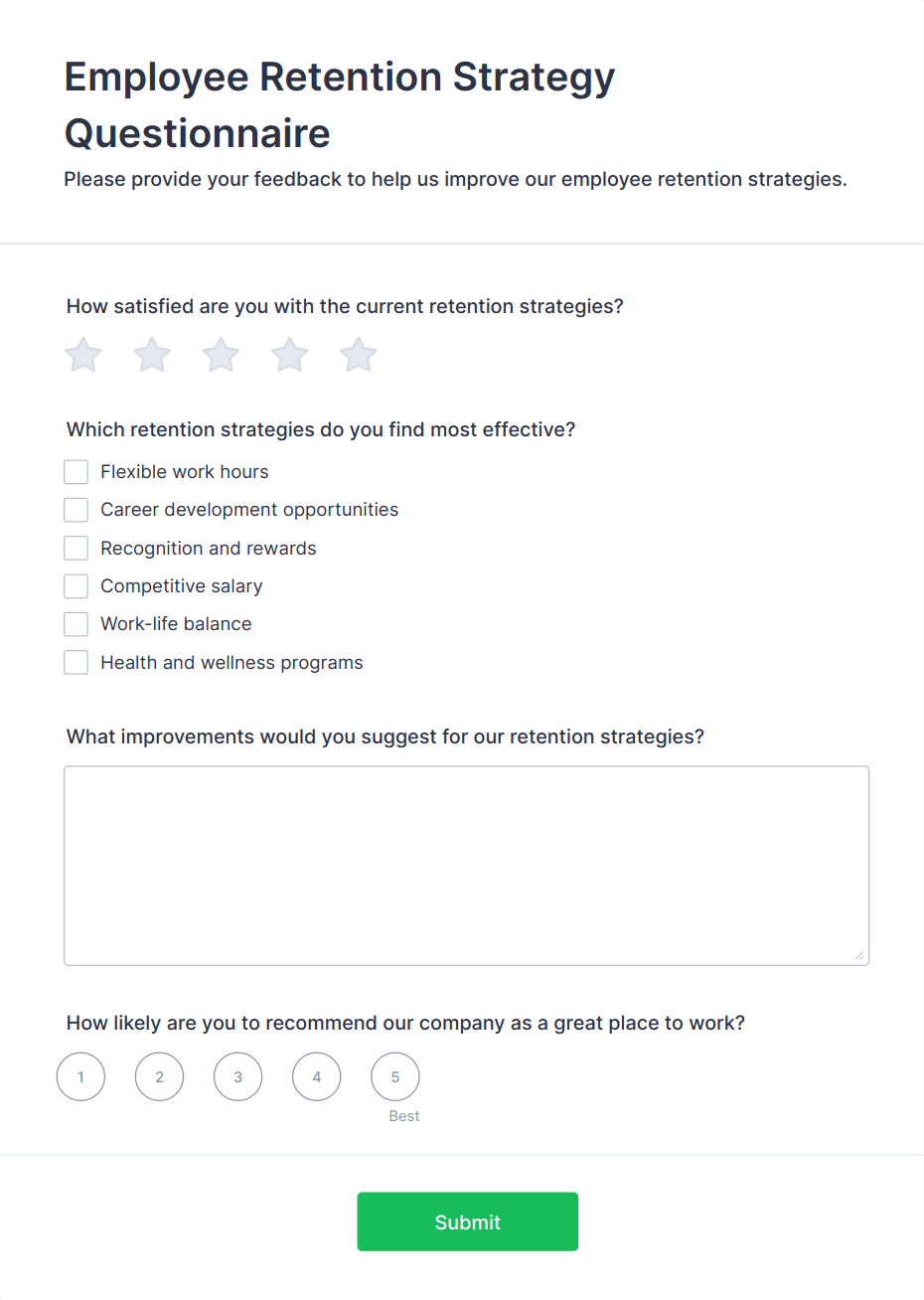Check Recognition and rewards
Screen dimensions: 924x1300
coord(76,548)
